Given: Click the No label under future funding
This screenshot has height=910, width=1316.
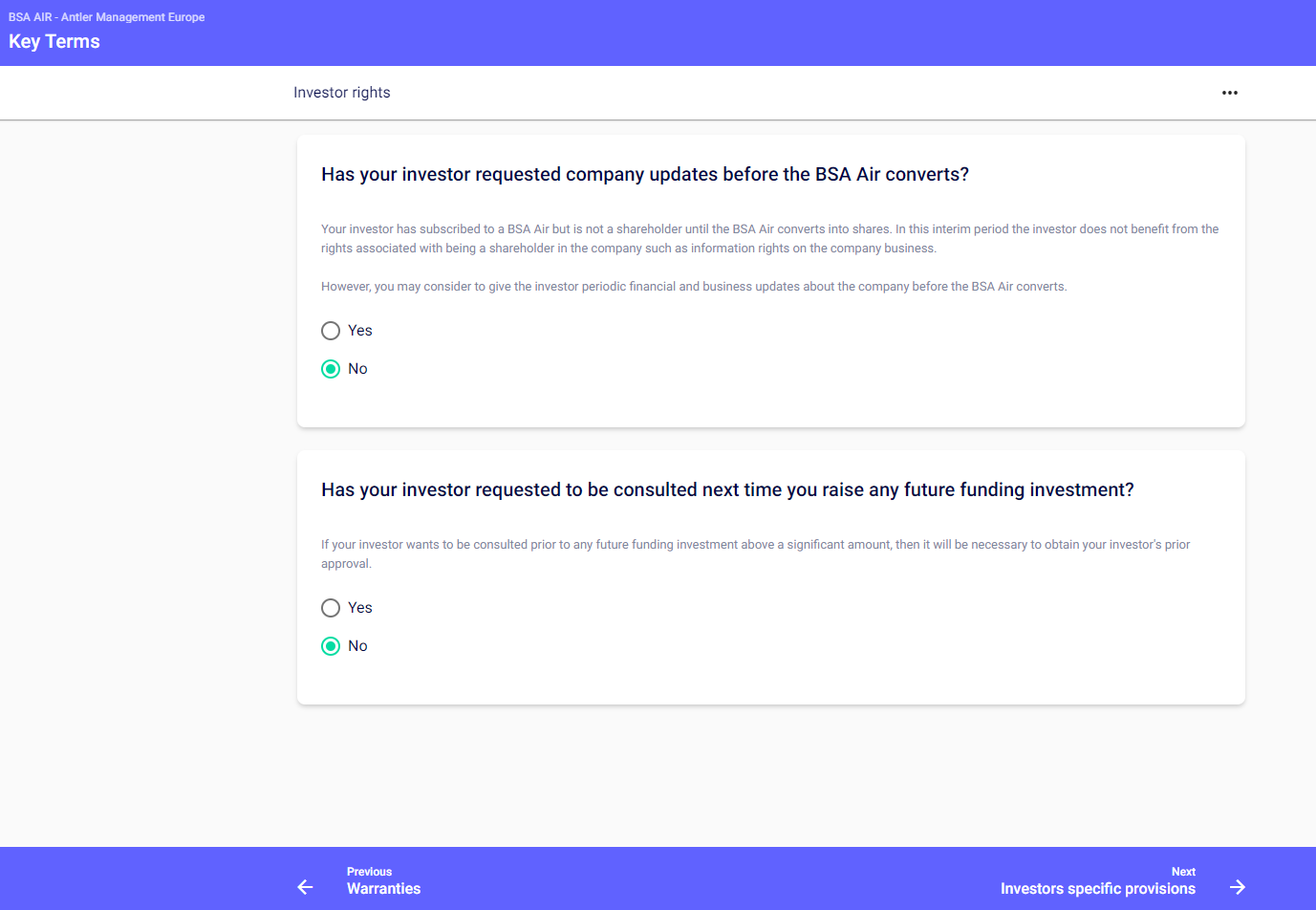Looking at the screenshot, I should coord(357,646).
